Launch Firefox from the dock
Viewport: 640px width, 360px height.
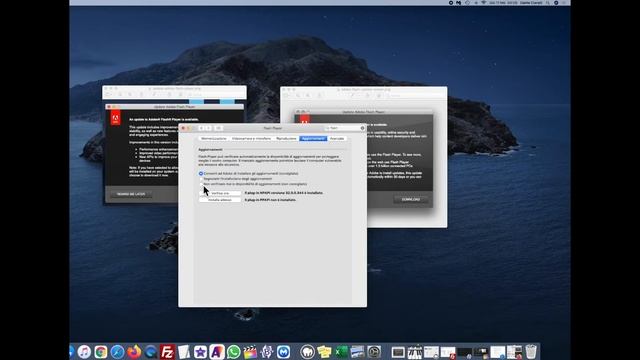(x=134, y=352)
